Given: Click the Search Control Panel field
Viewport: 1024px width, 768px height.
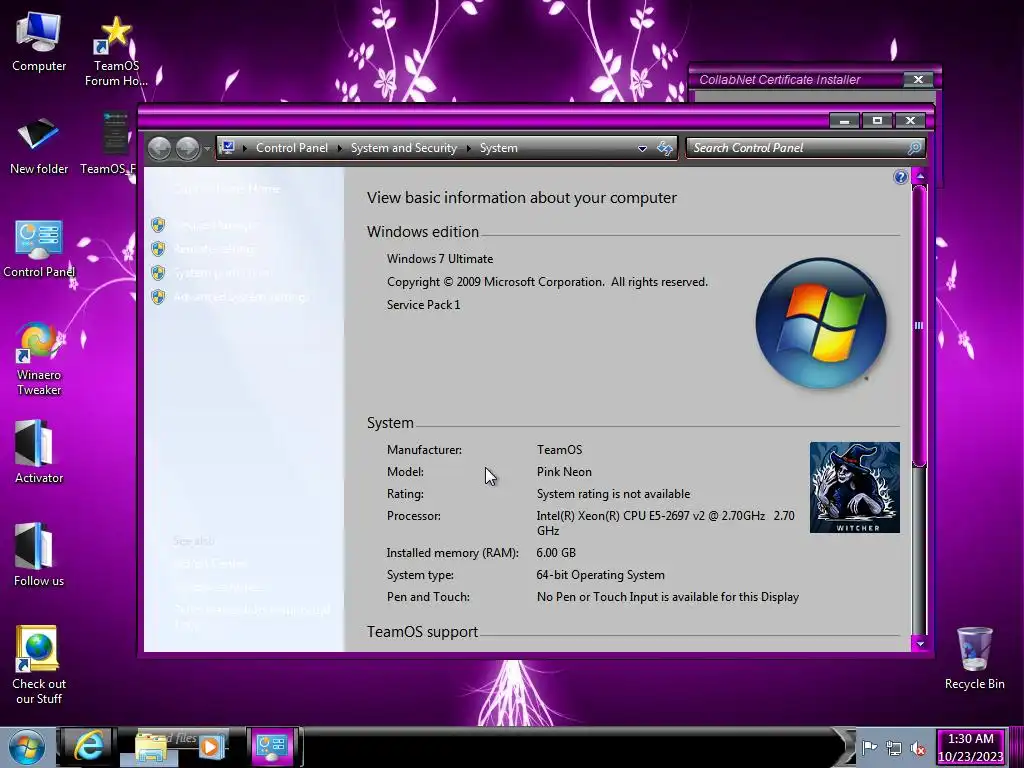Looking at the screenshot, I should point(797,148).
